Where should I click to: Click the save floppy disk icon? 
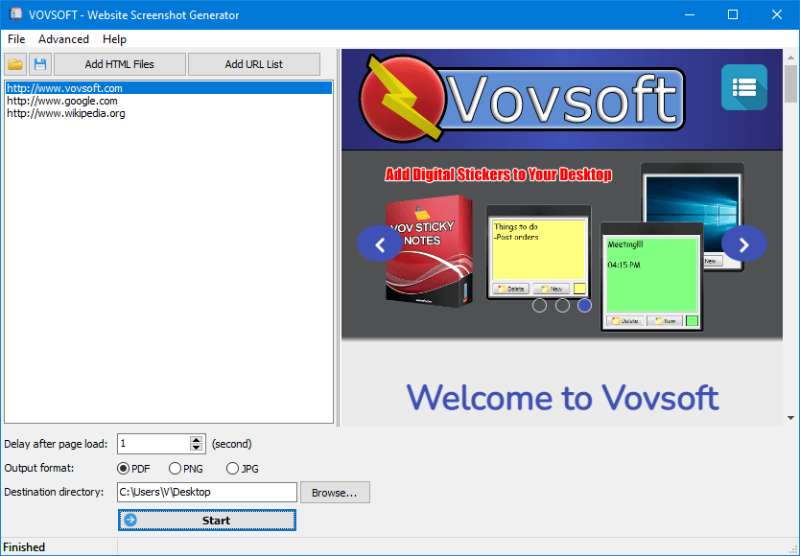point(40,64)
